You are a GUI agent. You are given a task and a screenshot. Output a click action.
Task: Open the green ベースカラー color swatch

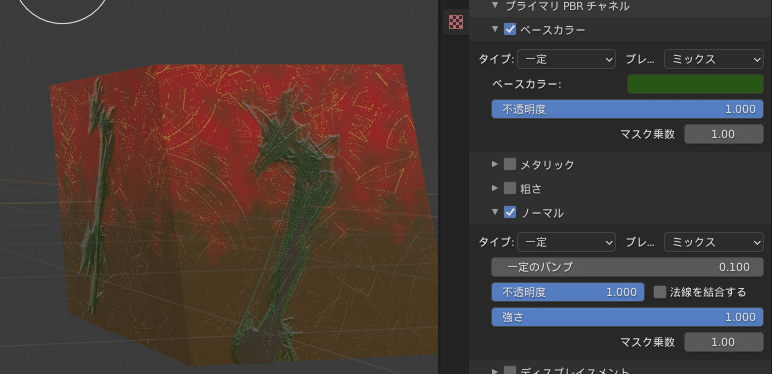695,84
